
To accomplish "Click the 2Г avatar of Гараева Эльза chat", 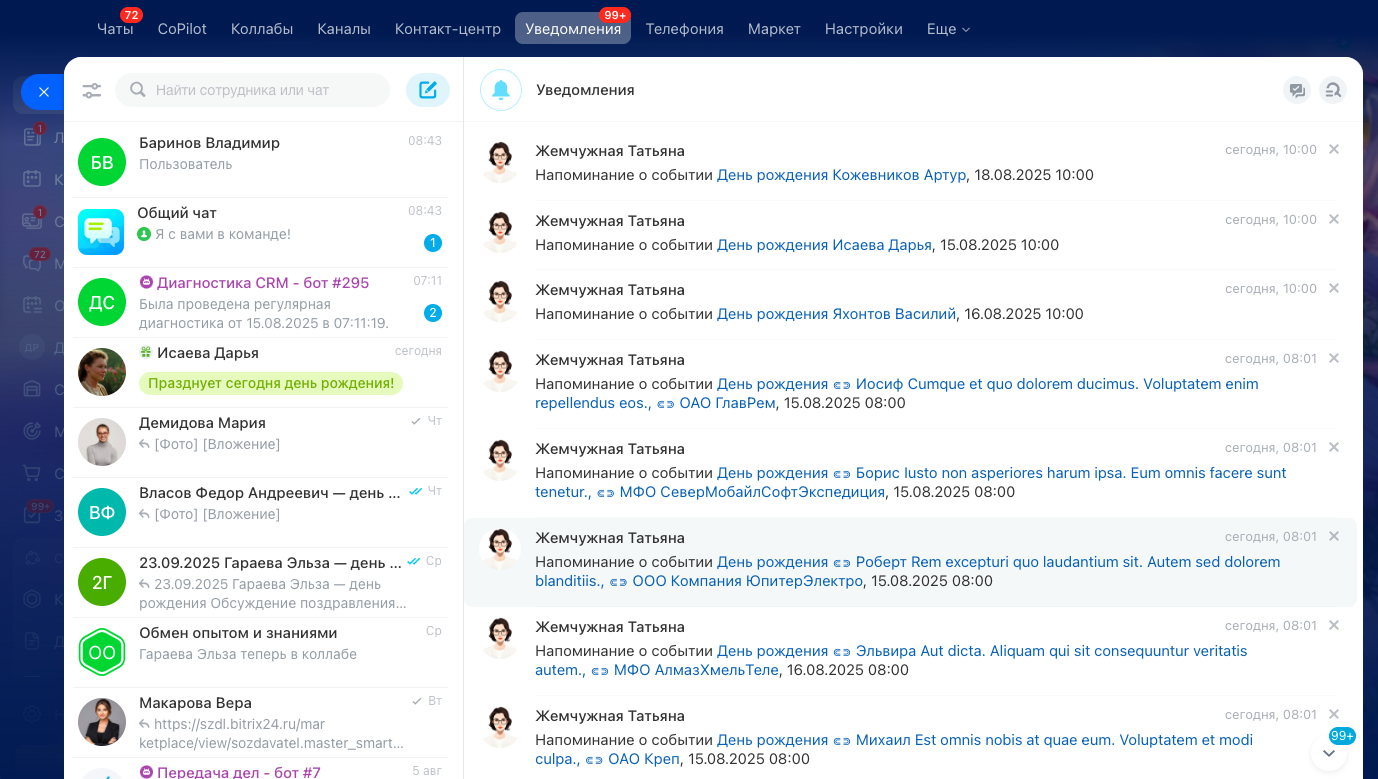I will point(102,582).
